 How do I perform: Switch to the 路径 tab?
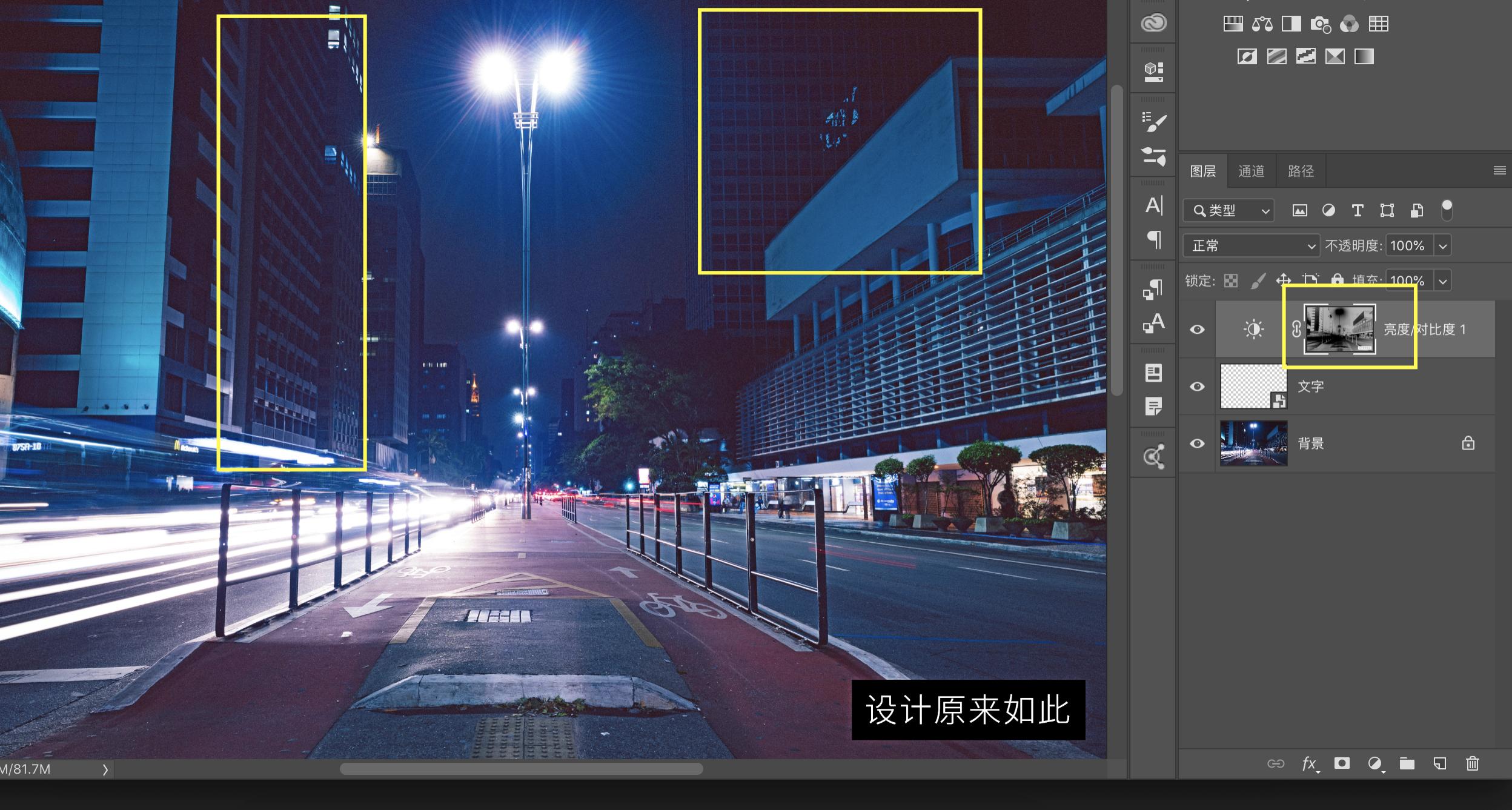tap(1301, 171)
